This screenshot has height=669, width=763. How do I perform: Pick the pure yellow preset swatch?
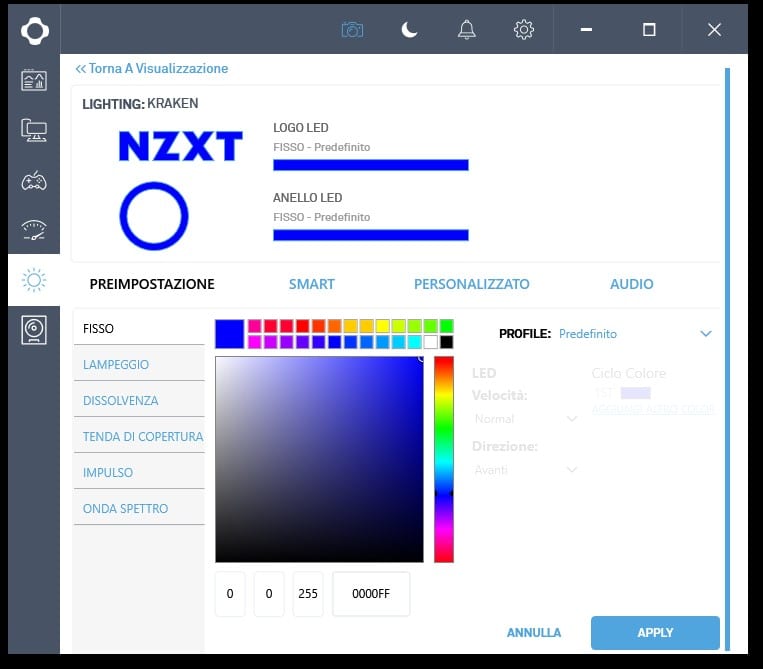tap(382, 325)
